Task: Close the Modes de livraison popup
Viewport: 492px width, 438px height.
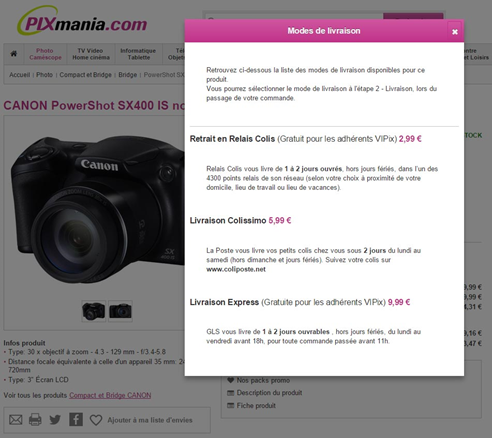Action: pyautogui.click(x=454, y=32)
